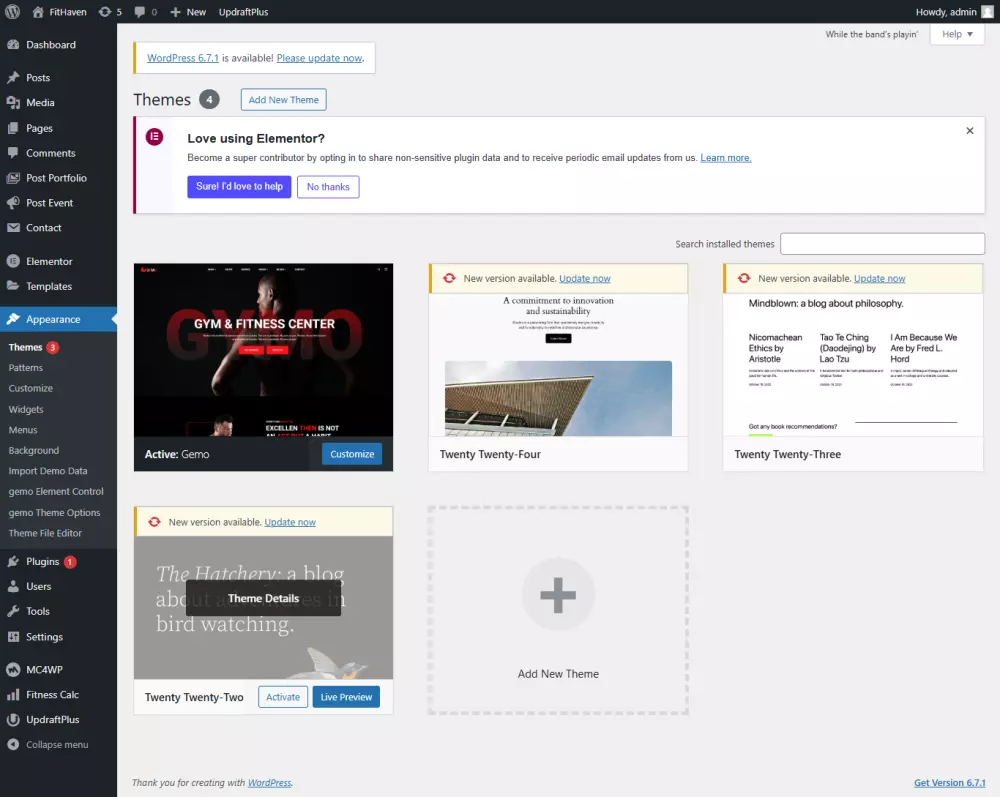Click the Please update now link

pos(320,58)
